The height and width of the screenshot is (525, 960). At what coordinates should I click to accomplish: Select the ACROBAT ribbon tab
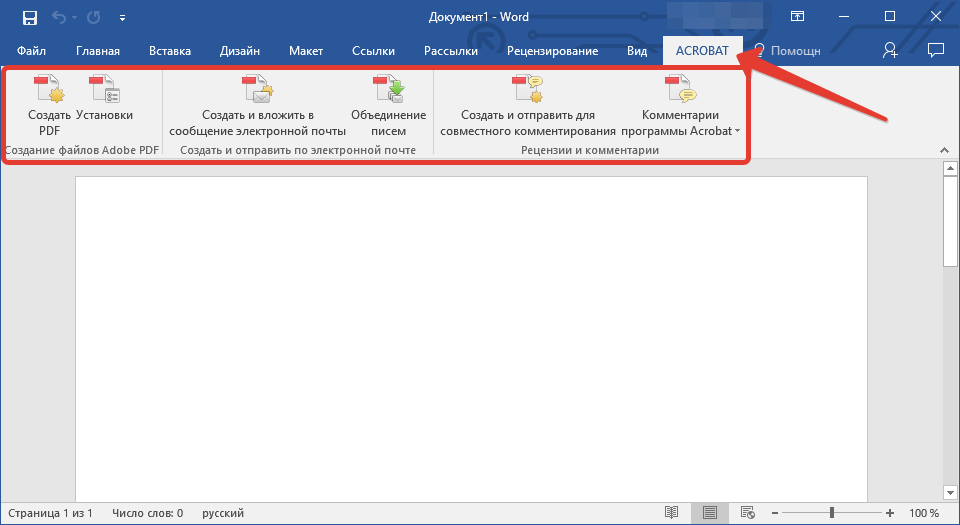[x=702, y=51]
